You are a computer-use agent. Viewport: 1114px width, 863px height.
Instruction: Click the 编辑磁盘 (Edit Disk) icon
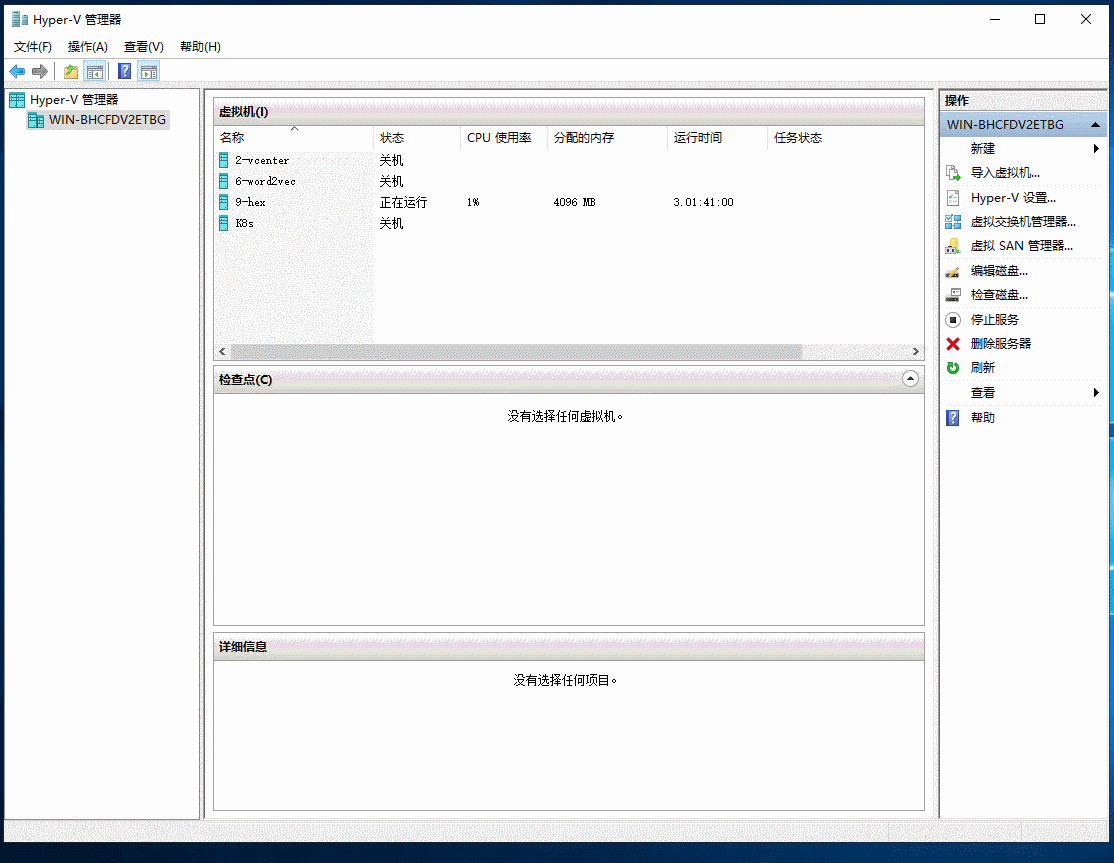[953, 270]
